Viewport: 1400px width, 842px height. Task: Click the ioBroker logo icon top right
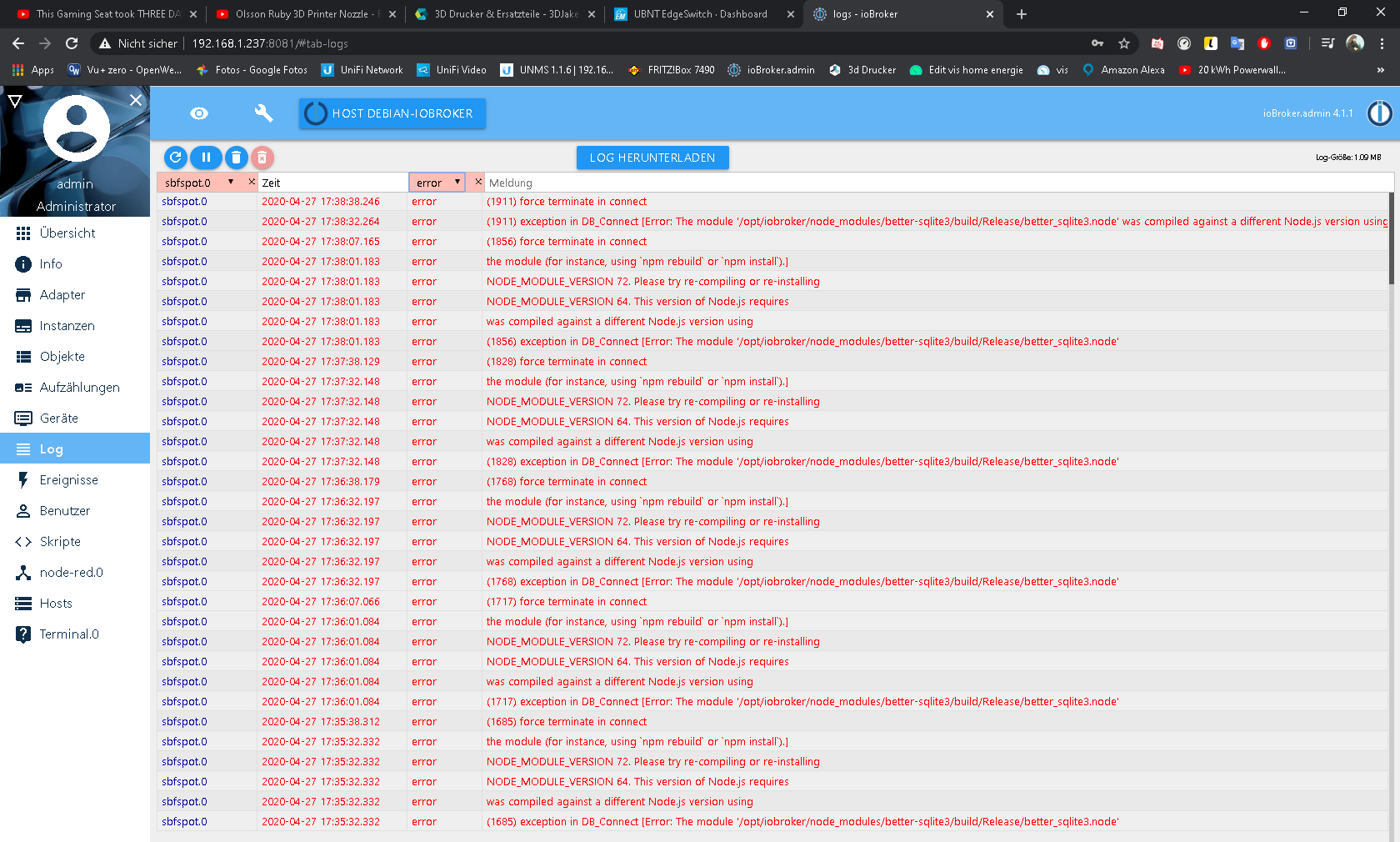tap(1379, 113)
